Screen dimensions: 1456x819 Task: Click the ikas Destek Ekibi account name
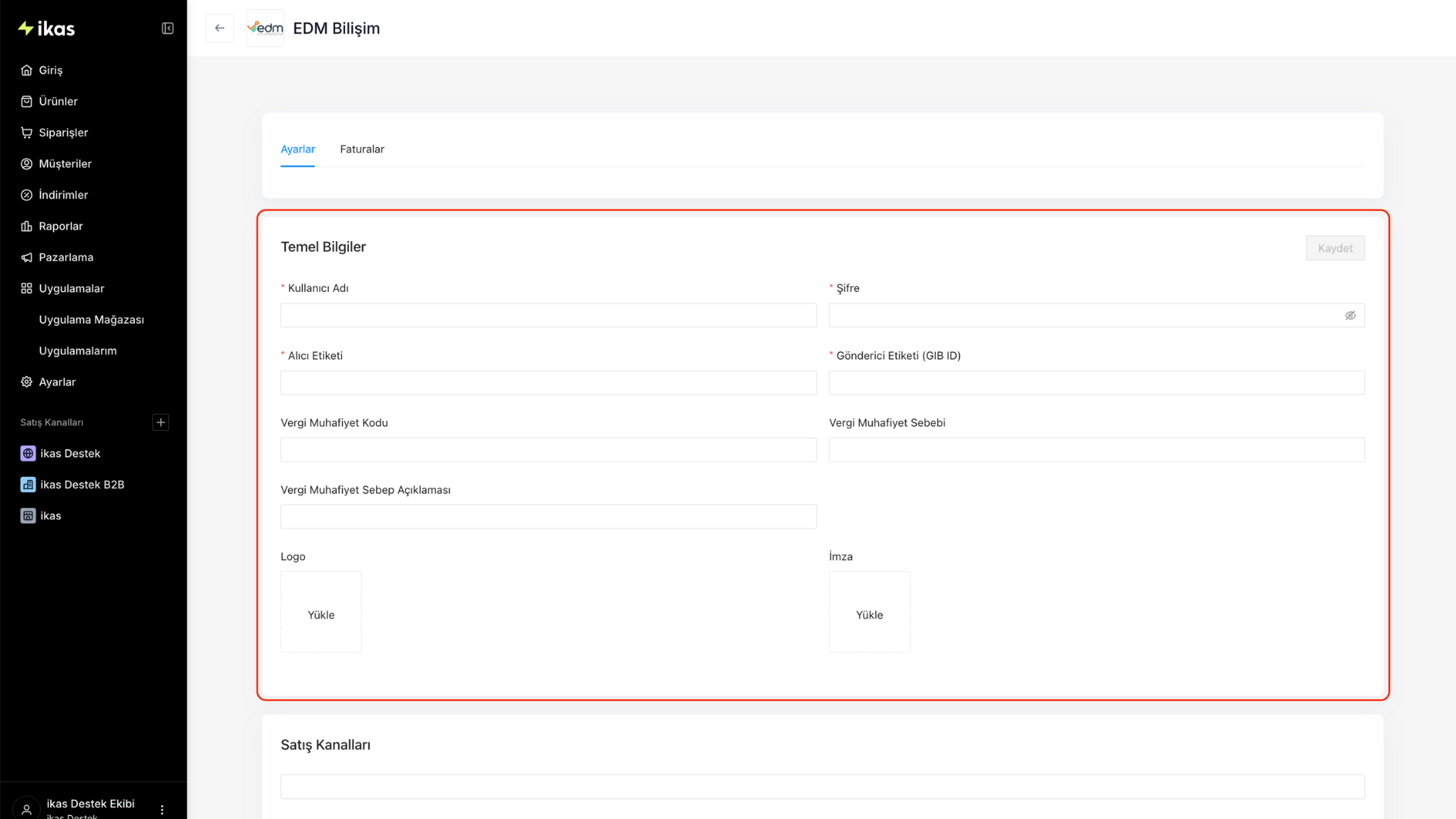click(90, 804)
